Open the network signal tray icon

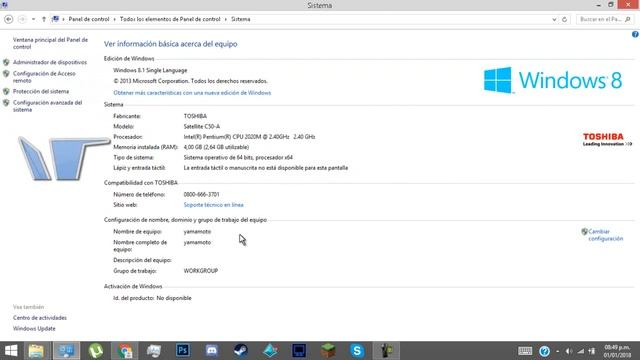pyautogui.click(x=581, y=351)
